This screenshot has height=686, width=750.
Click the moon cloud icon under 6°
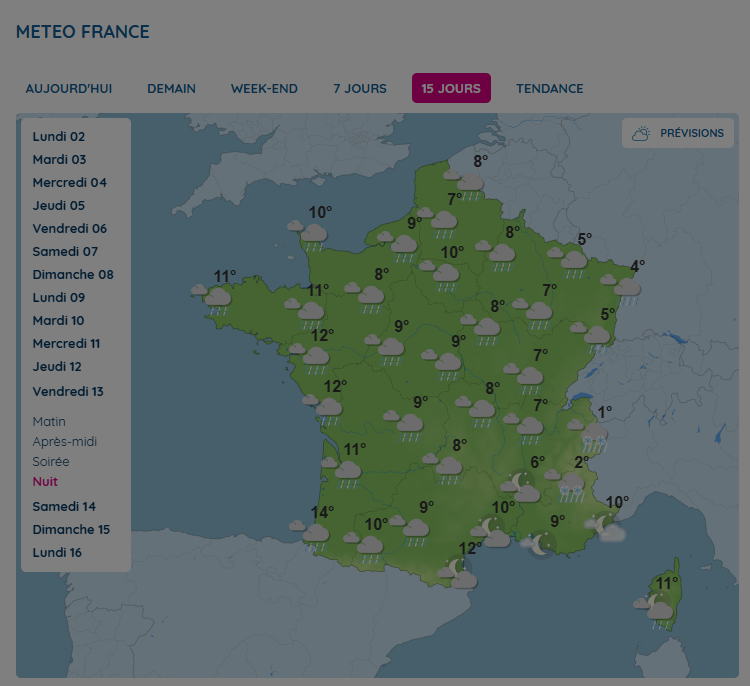tap(520, 487)
